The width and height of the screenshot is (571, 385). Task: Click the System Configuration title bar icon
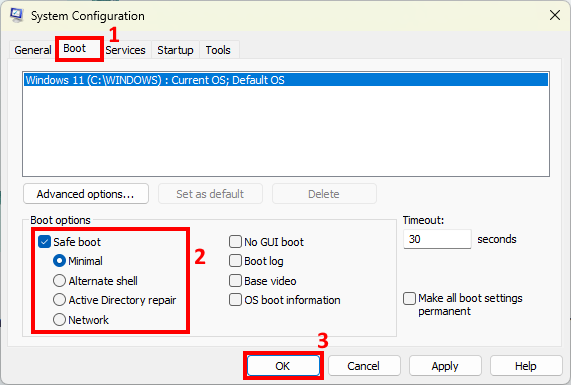pos(16,15)
